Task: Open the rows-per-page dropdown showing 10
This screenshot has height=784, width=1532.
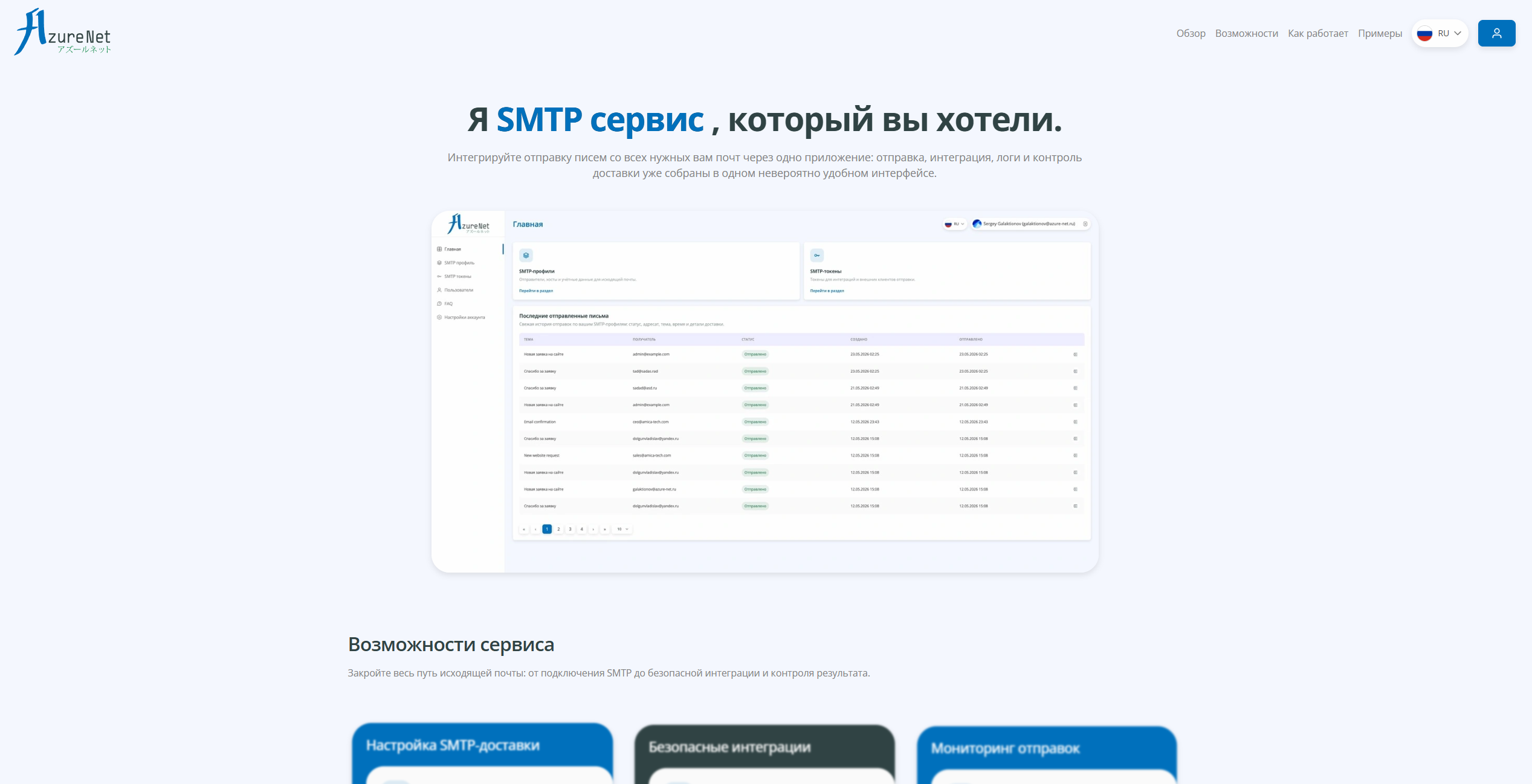Action: click(622, 529)
